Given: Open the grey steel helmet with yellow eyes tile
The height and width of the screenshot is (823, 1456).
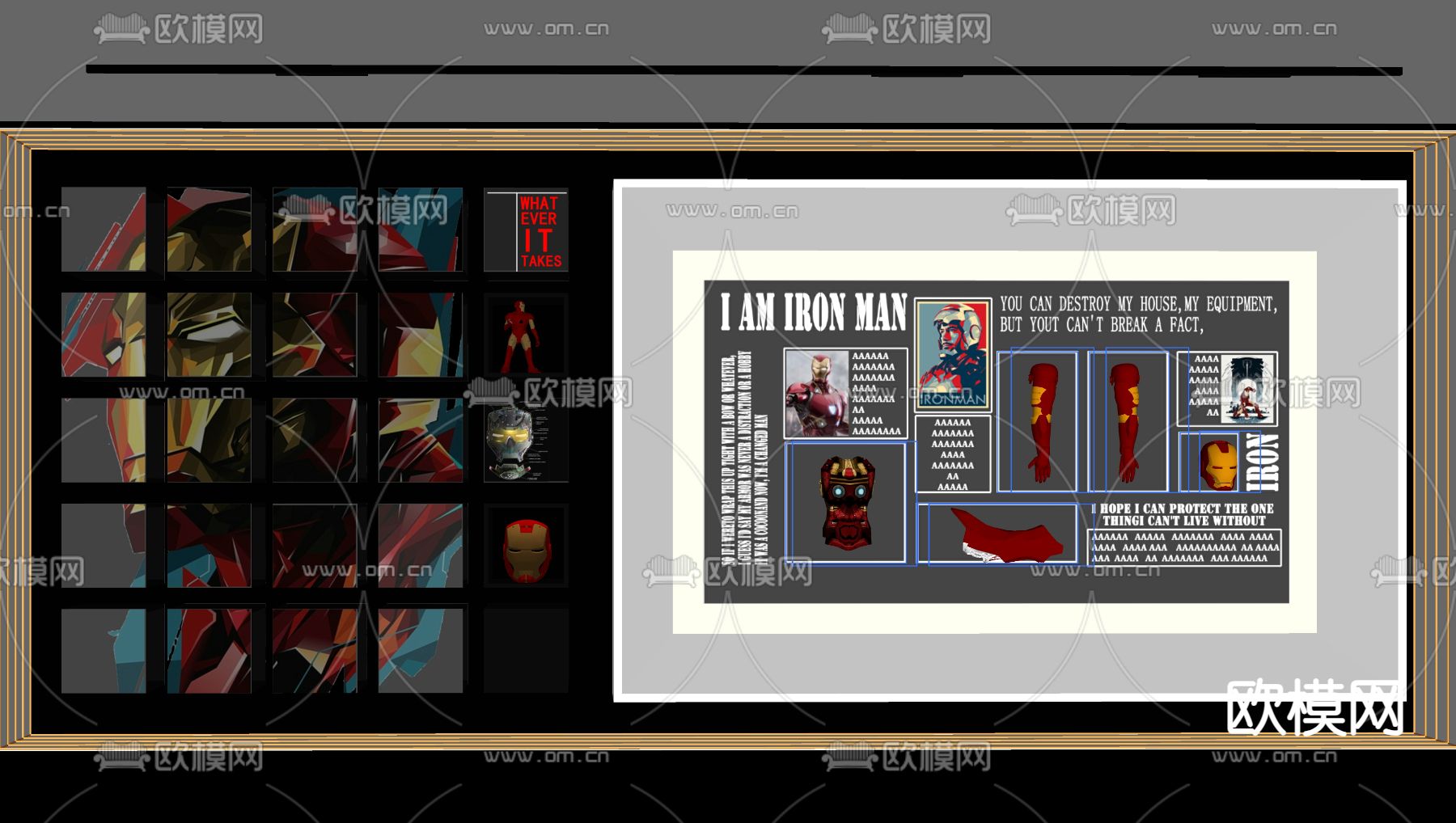Looking at the screenshot, I should tap(527, 441).
